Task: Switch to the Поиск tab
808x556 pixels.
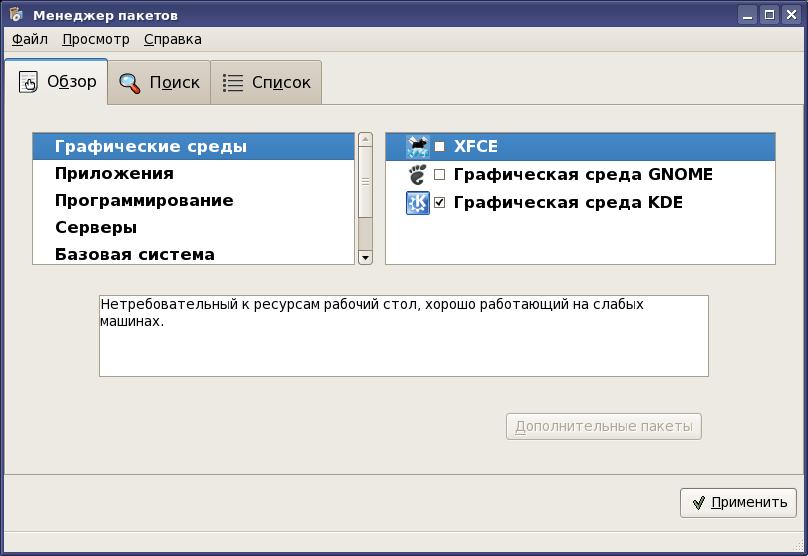Action: [x=159, y=82]
